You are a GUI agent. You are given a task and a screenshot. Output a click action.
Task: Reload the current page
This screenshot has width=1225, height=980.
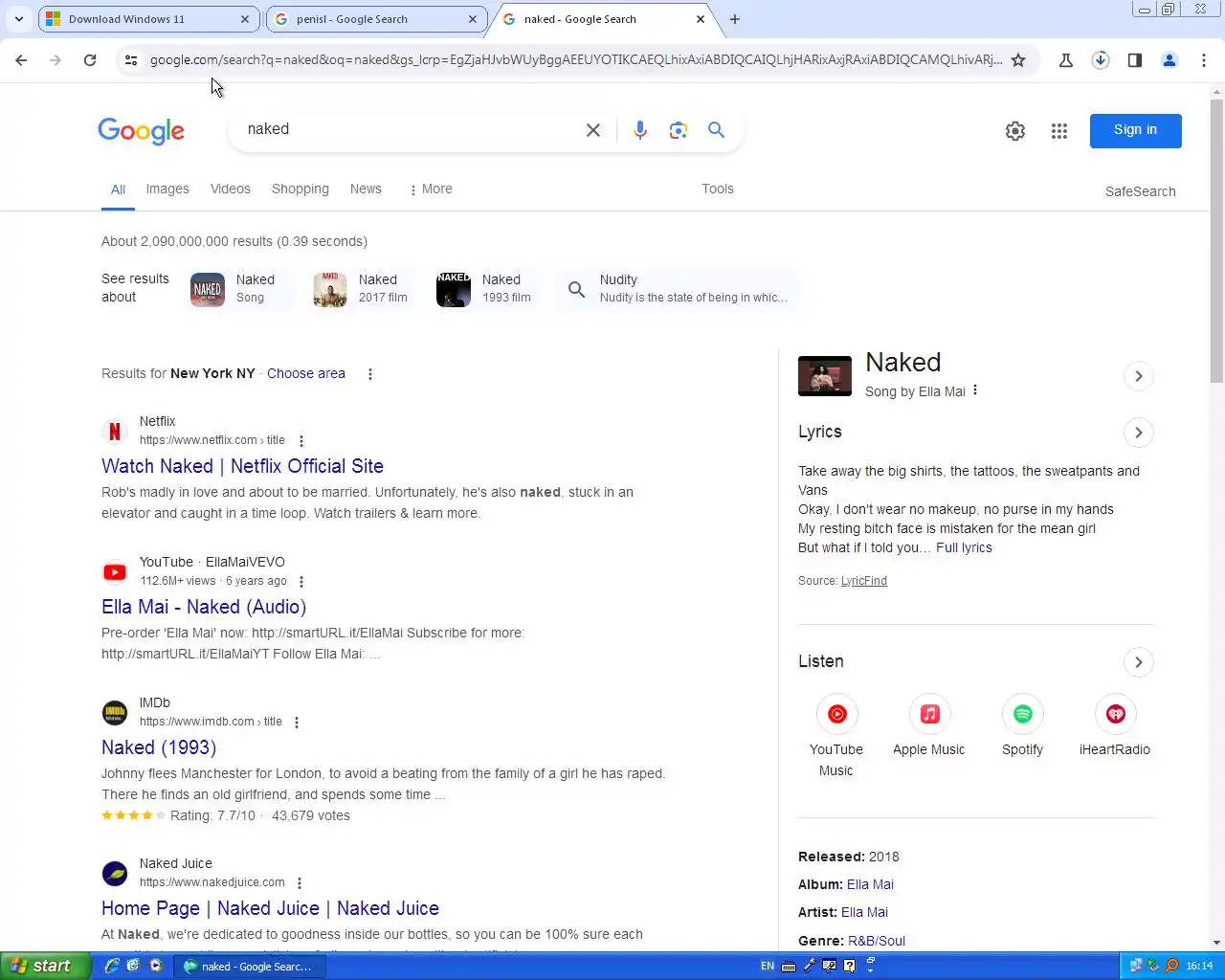tap(90, 60)
